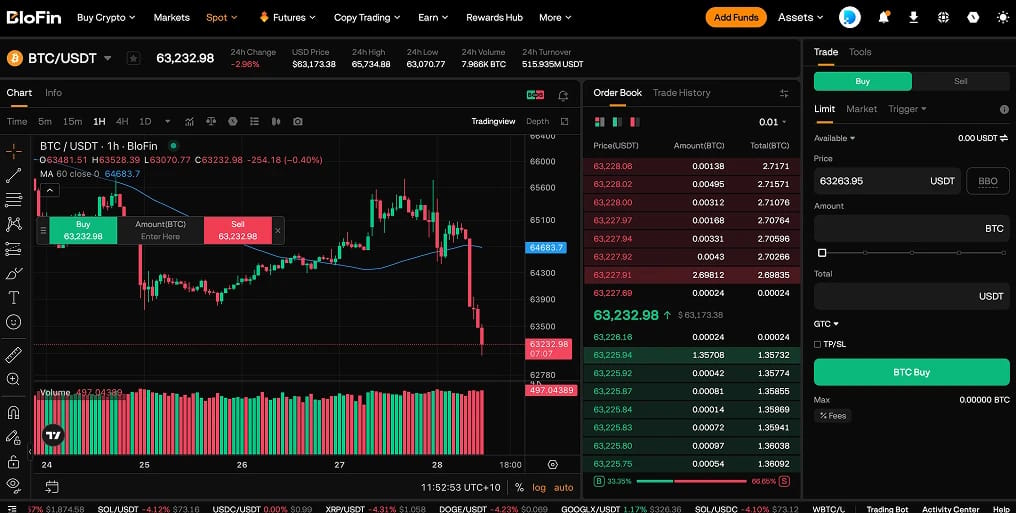1016x513 pixels.
Task: Open the language globe icon
Action: point(943,17)
